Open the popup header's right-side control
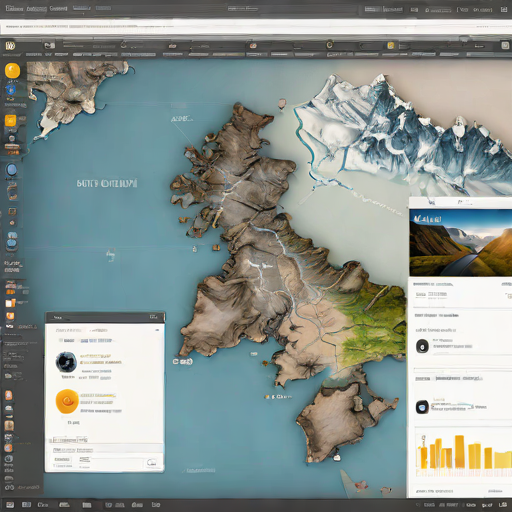 (154, 317)
